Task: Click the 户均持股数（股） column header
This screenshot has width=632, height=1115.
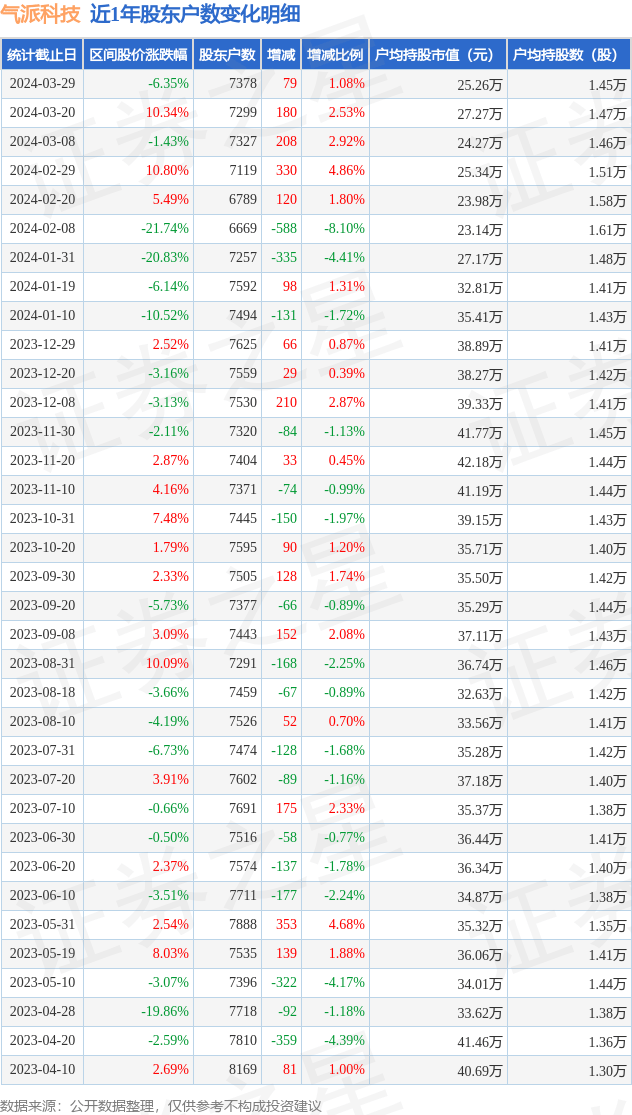Action: pyautogui.click(x=568, y=55)
